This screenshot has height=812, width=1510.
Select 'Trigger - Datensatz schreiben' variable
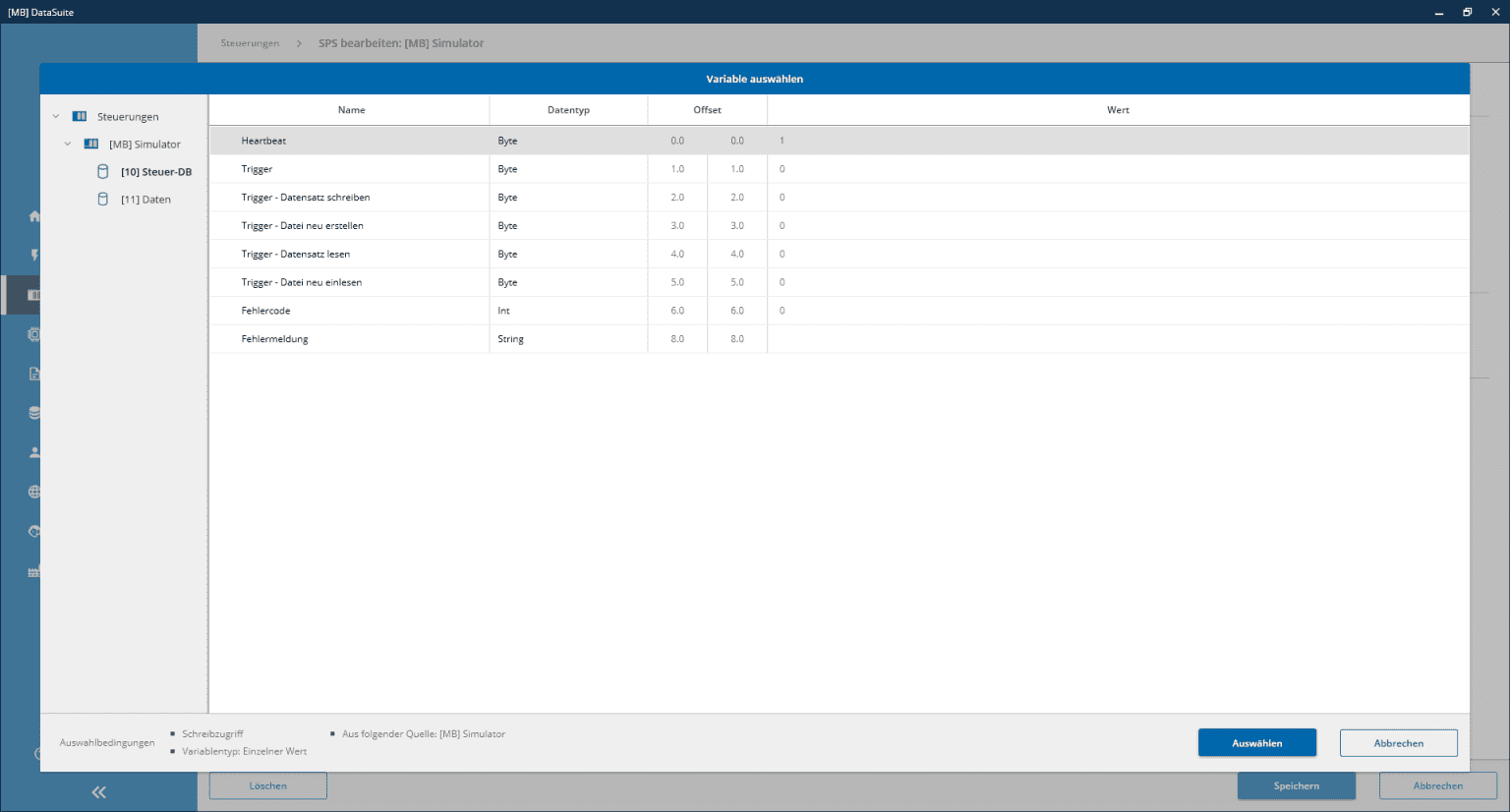[840, 198]
